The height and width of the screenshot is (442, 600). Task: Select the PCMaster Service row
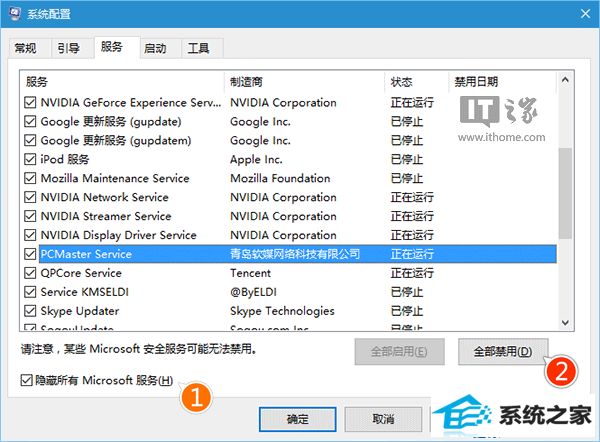click(289, 254)
